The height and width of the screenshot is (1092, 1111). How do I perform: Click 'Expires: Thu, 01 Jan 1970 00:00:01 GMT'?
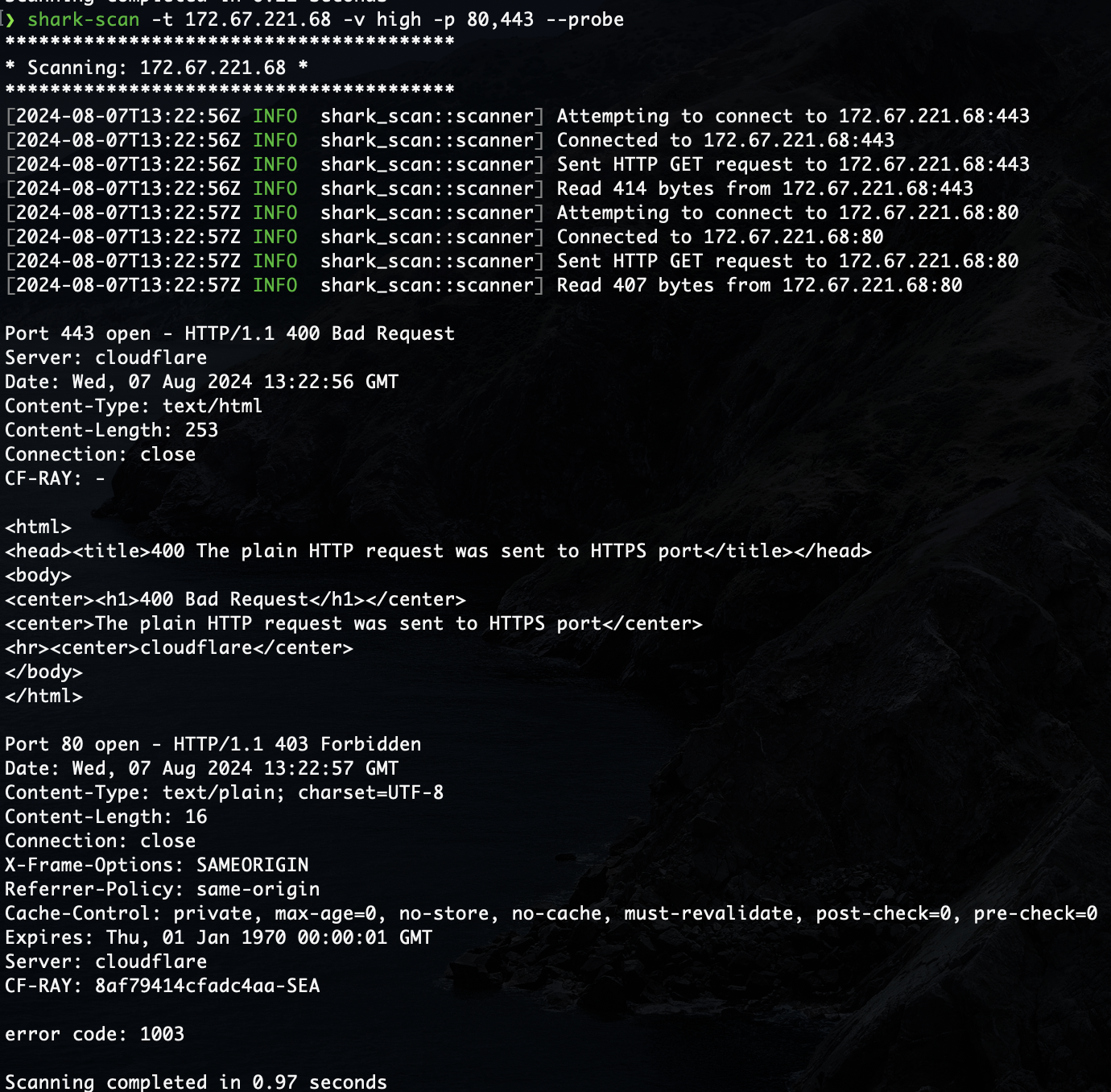(218, 937)
